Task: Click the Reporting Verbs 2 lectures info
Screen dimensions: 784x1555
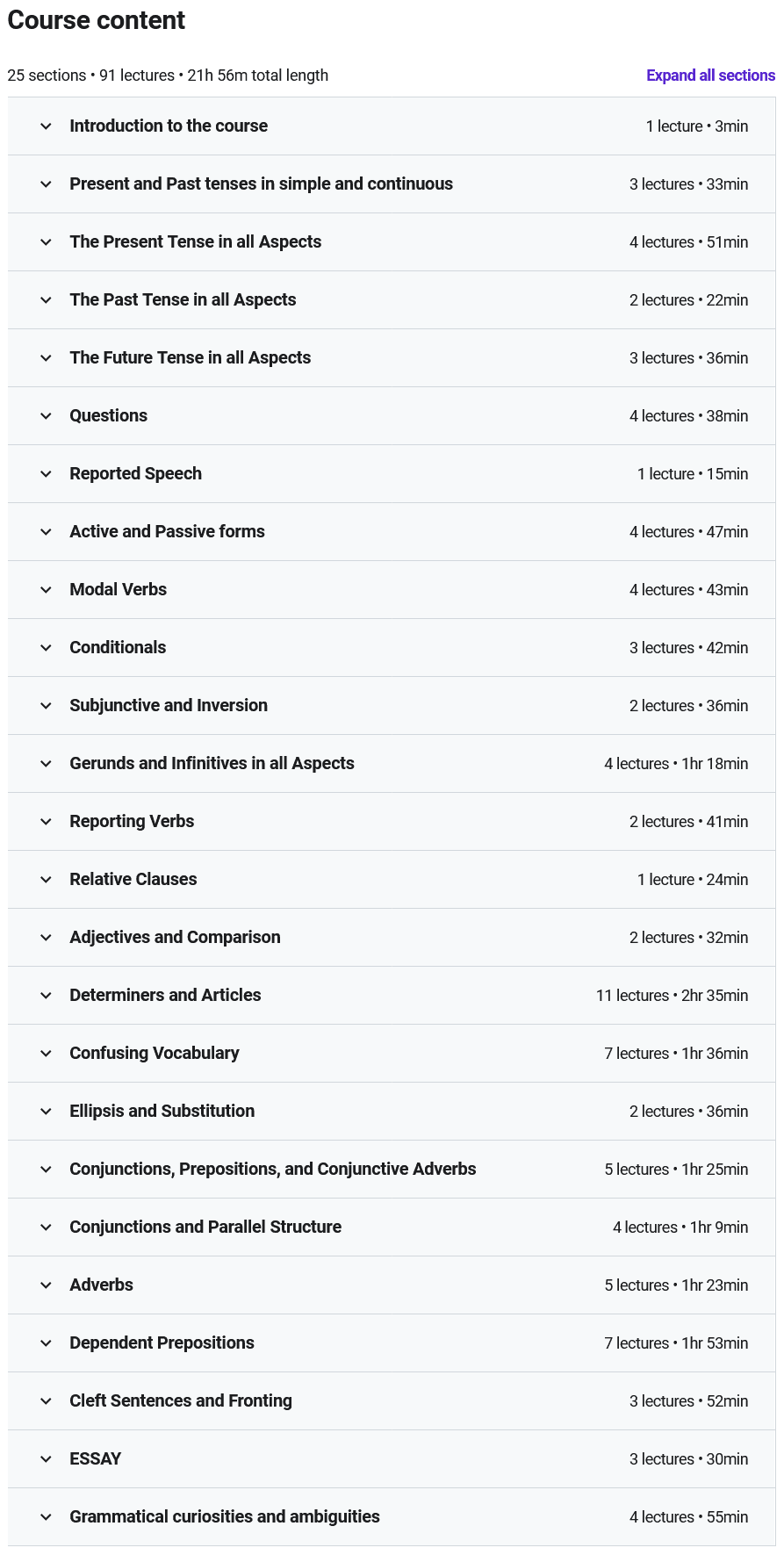Action: pos(688,822)
